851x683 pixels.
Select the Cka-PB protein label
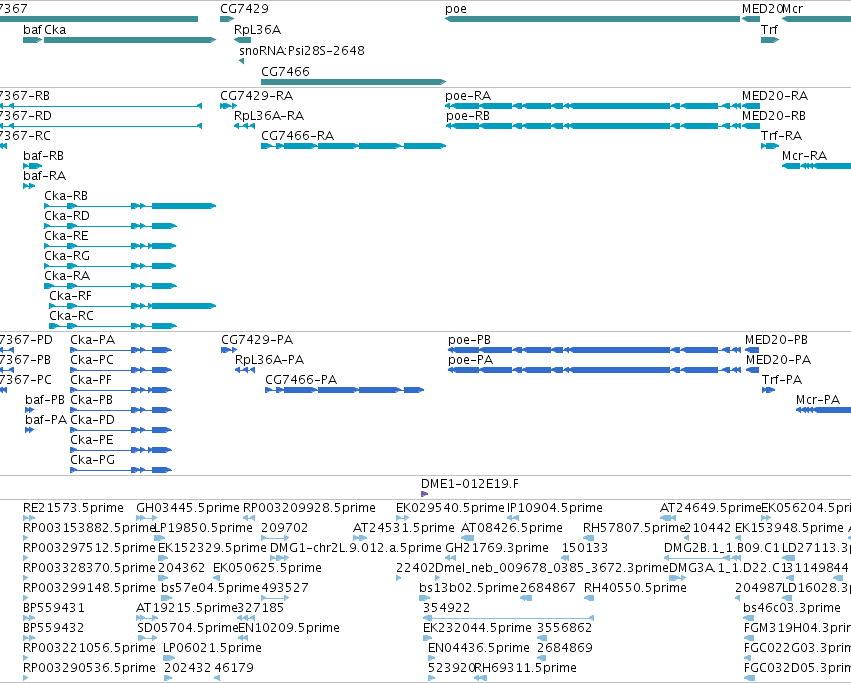tap(92, 400)
